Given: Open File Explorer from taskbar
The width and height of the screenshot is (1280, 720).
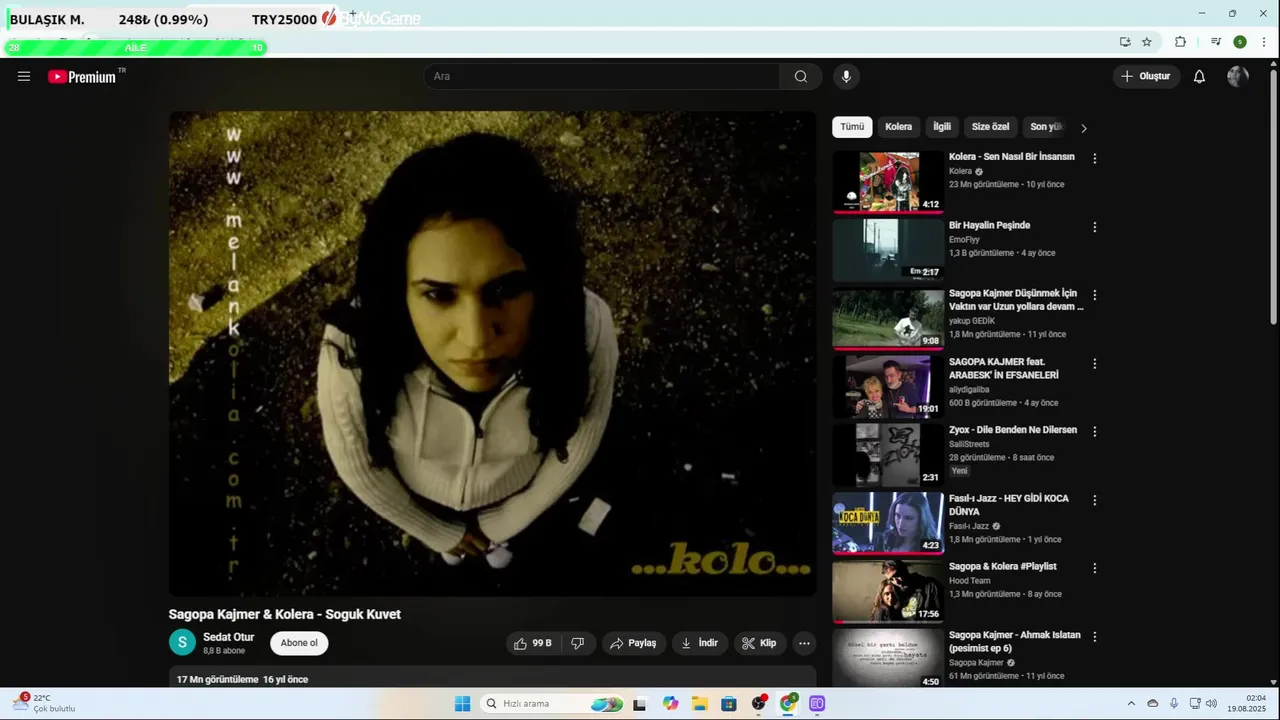Looking at the screenshot, I should click(700, 704).
